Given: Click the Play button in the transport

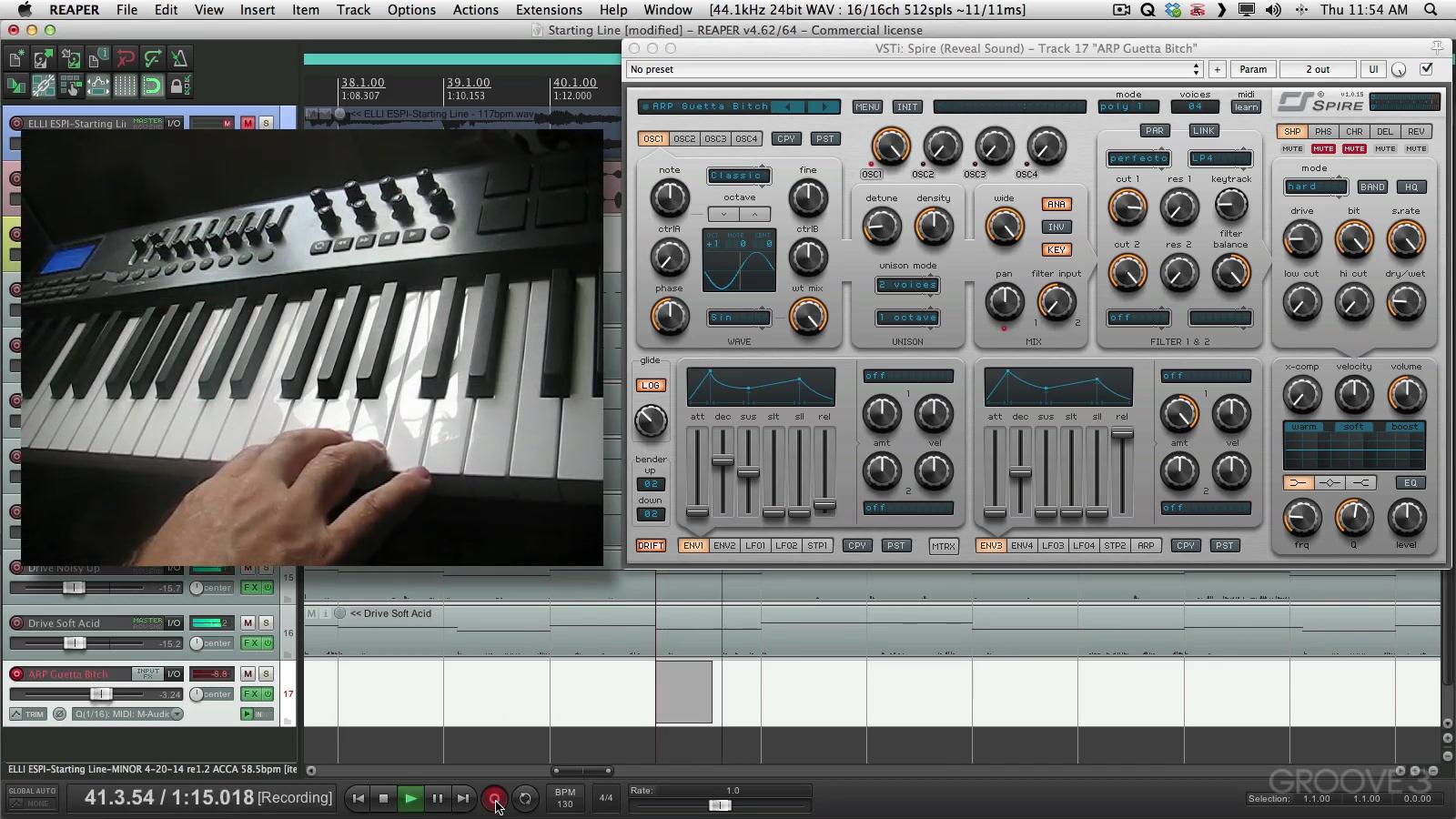Looking at the screenshot, I should tap(410, 798).
